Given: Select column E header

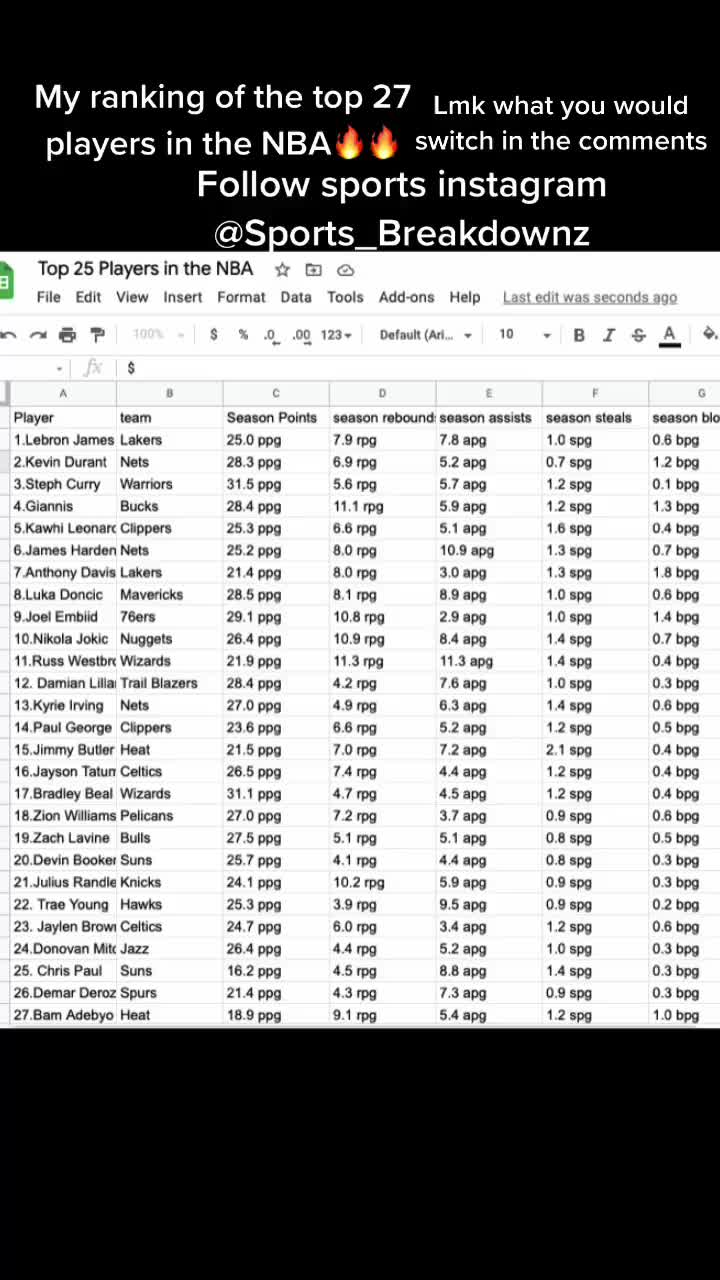Looking at the screenshot, I should click(489, 393).
